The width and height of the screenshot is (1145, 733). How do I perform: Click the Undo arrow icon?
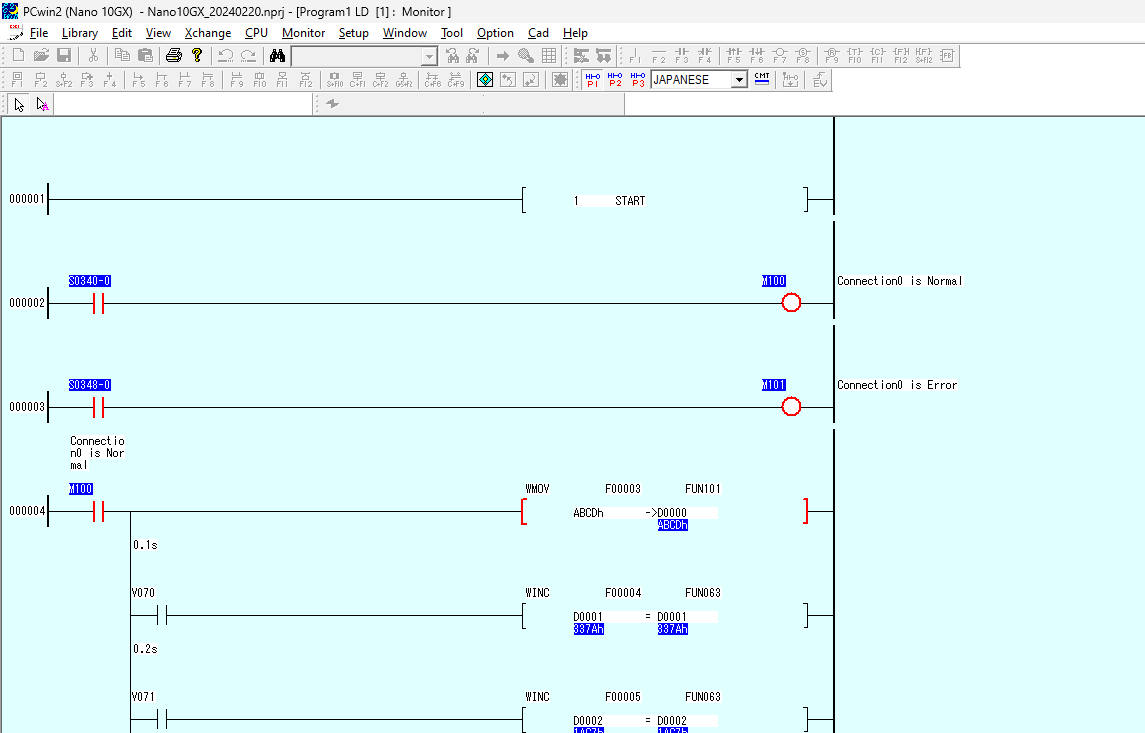226,55
